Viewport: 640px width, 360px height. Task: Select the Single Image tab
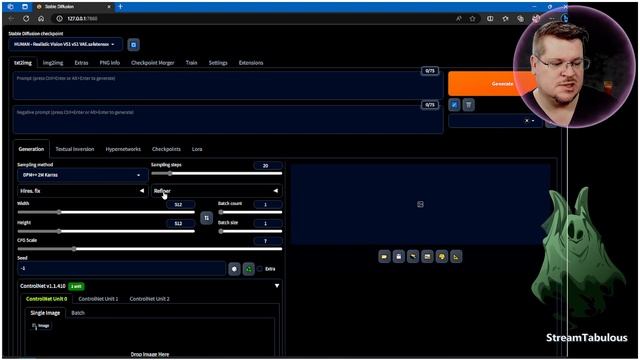[45, 313]
